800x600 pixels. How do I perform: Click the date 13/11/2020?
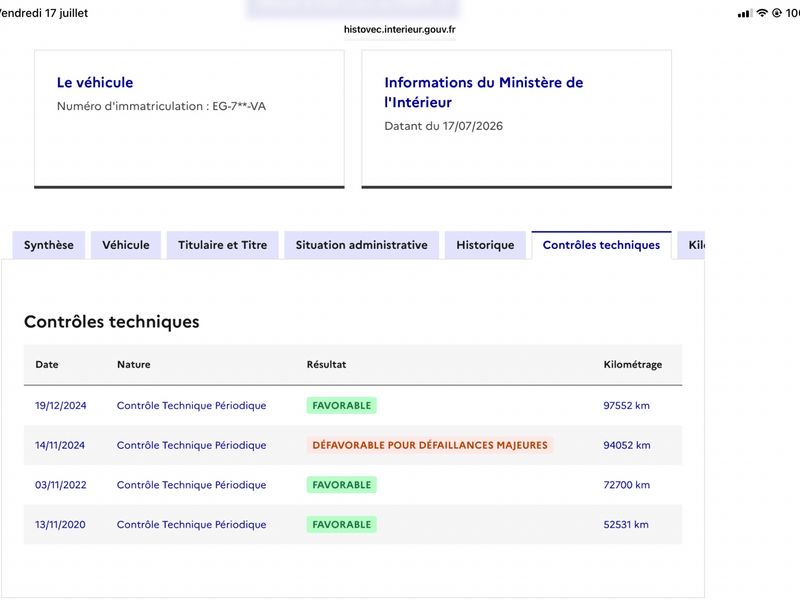60,524
